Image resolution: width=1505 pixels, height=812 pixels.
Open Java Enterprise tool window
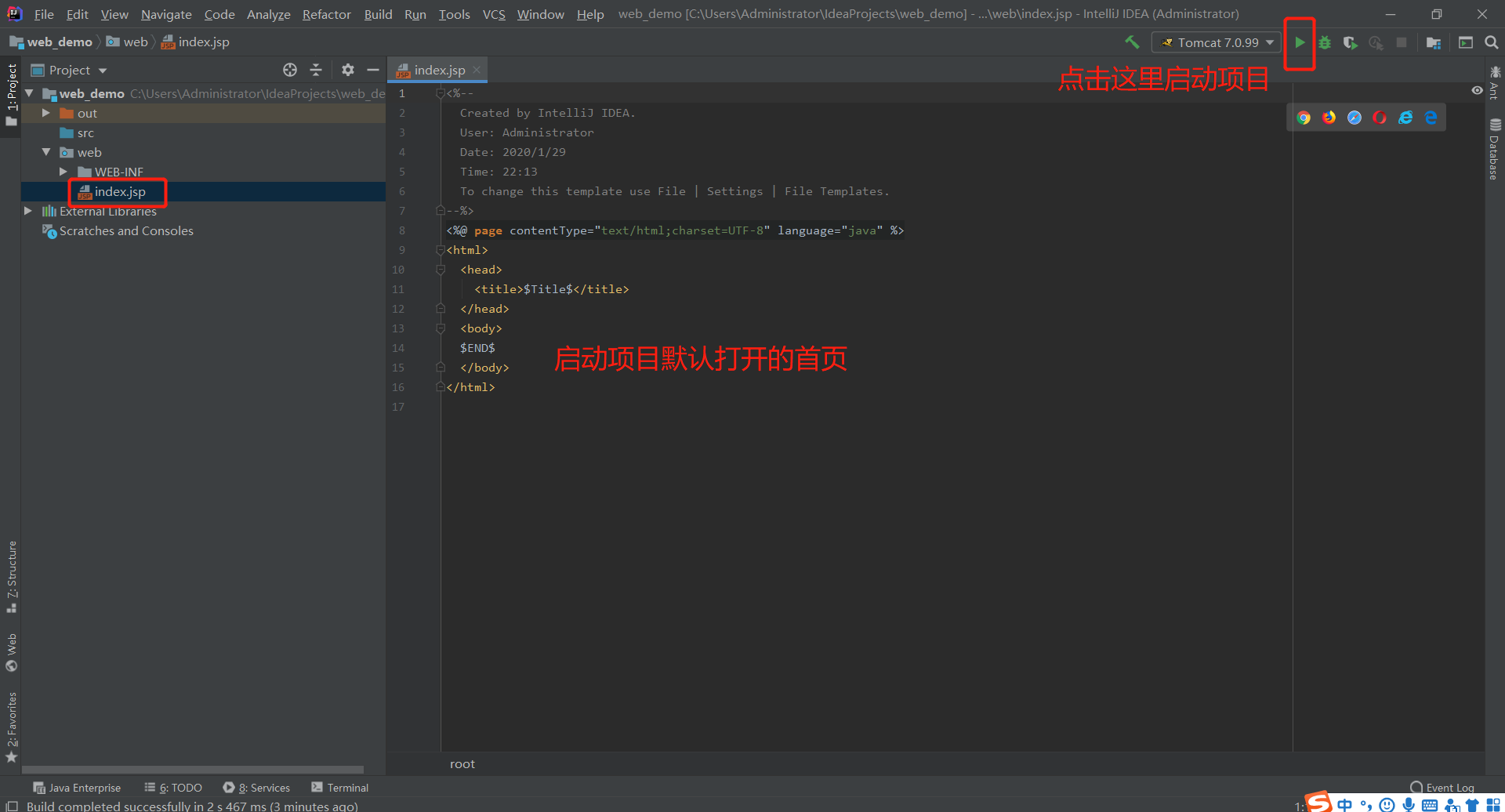pos(77,788)
